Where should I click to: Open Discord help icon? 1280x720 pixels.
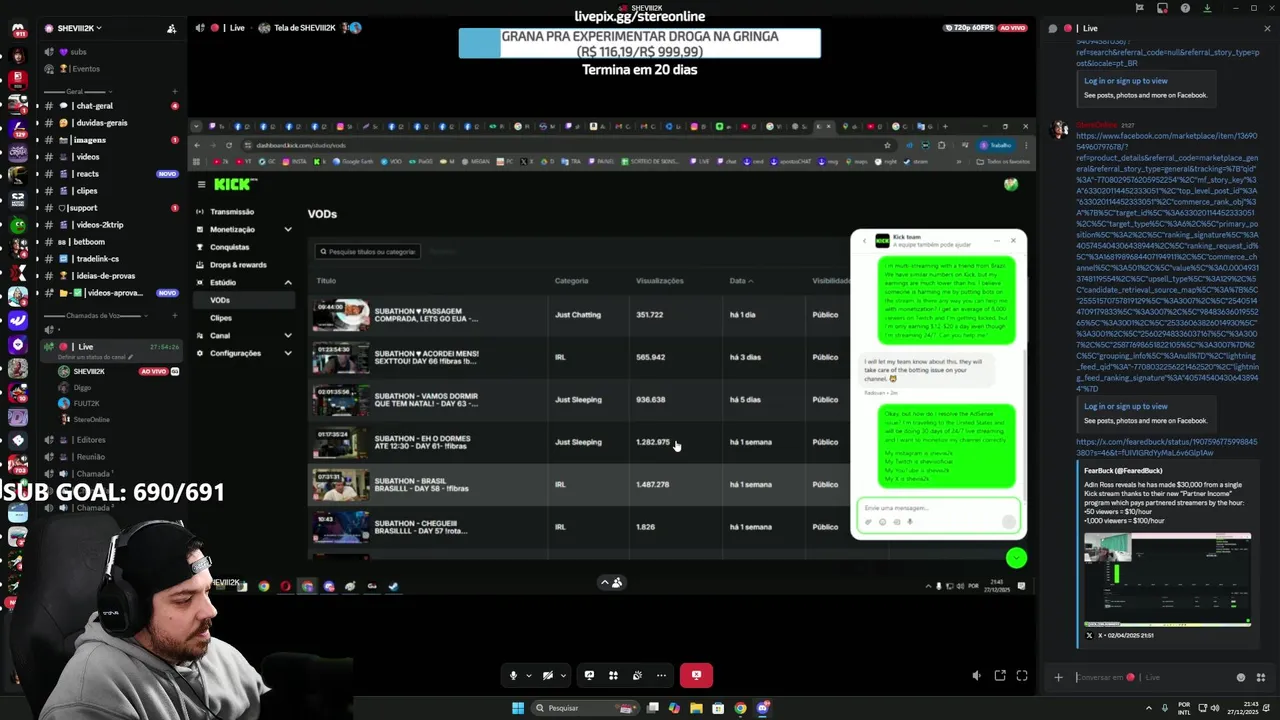(1184, 8)
